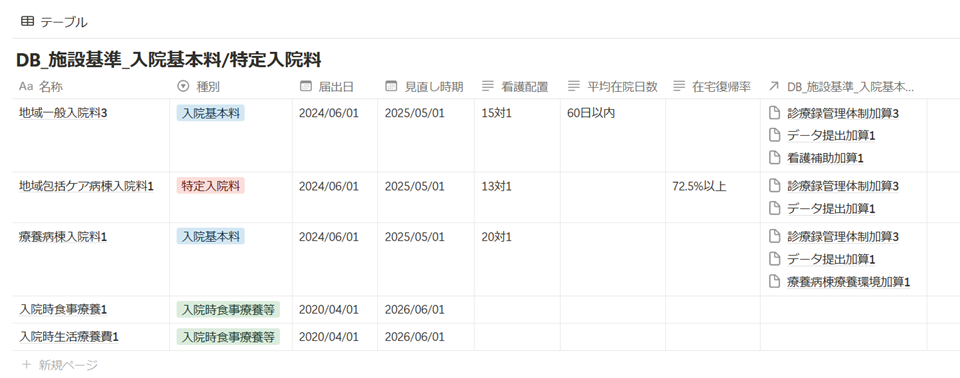
Task: Click 届出日 2024/06/01 of 地域一般入院料3
Action: click(x=329, y=113)
